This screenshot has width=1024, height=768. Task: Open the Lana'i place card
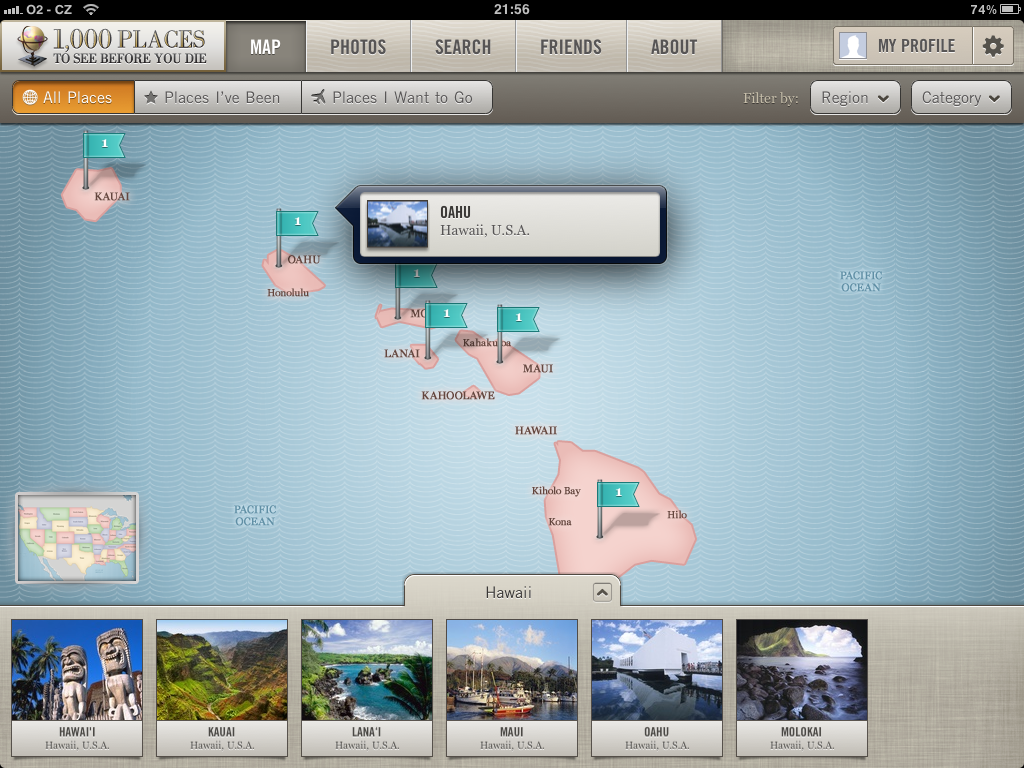click(x=367, y=688)
